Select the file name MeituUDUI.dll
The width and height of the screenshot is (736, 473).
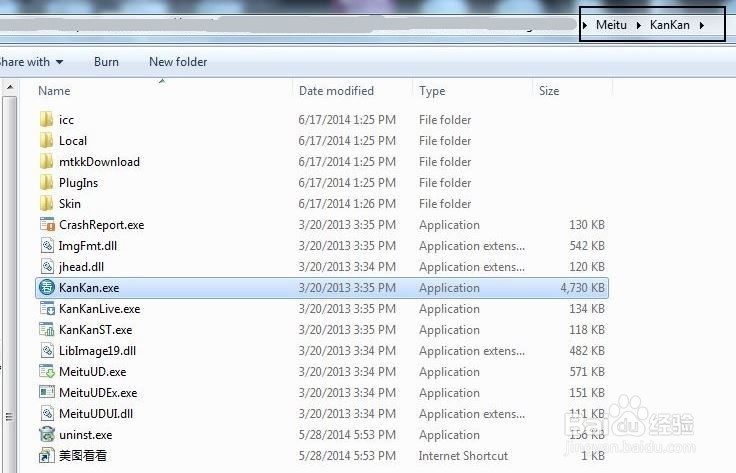[96, 414]
